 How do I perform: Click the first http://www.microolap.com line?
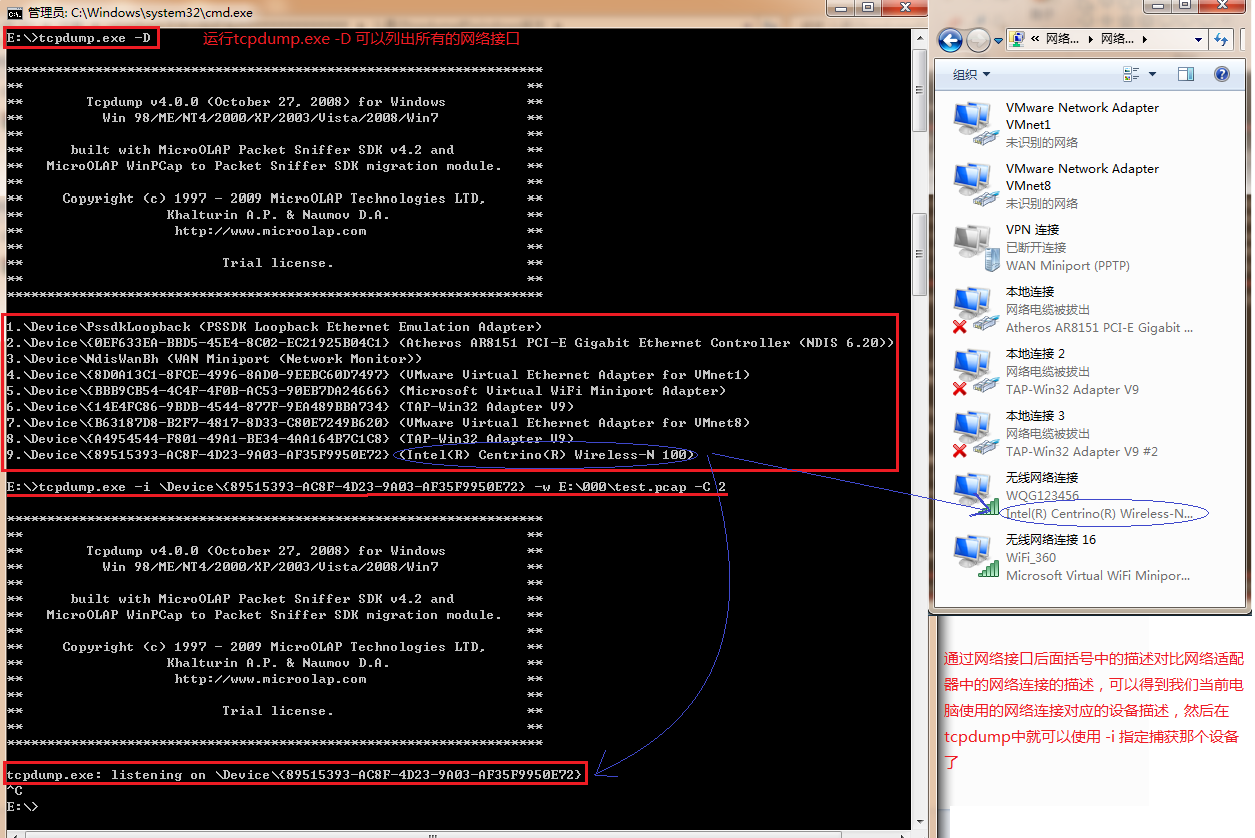pos(270,231)
